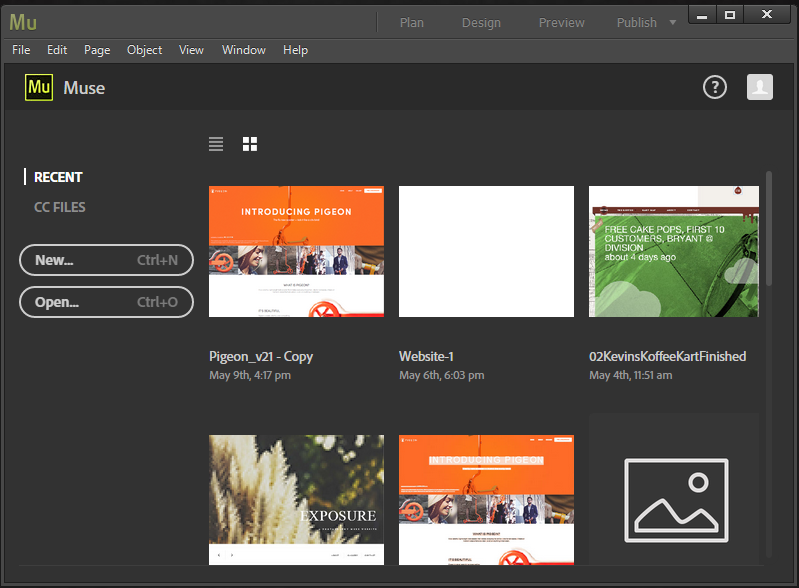The width and height of the screenshot is (799, 588).
Task: Open 02KevinsKoffeeKartFinished thumbnail
Action: tap(674, 251)
